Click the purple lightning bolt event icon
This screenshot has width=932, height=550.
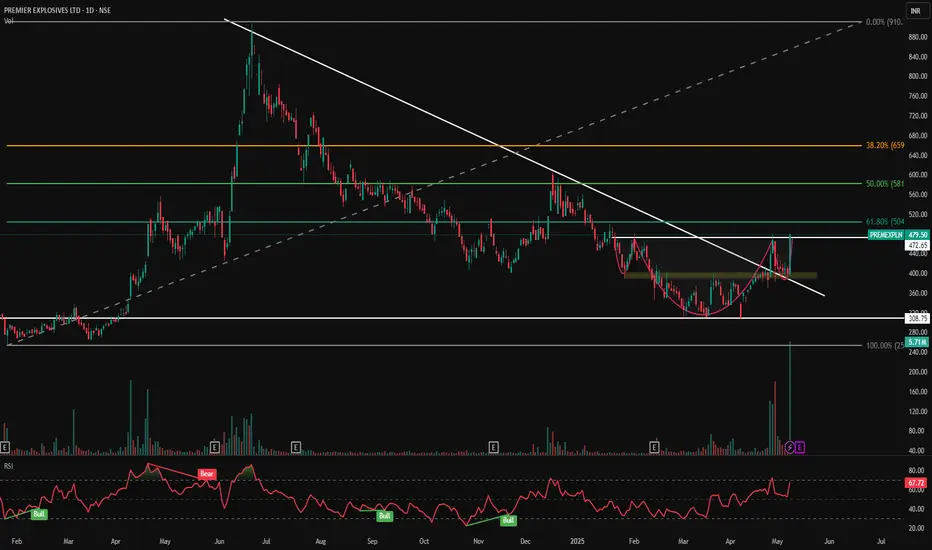pos(790,447)
